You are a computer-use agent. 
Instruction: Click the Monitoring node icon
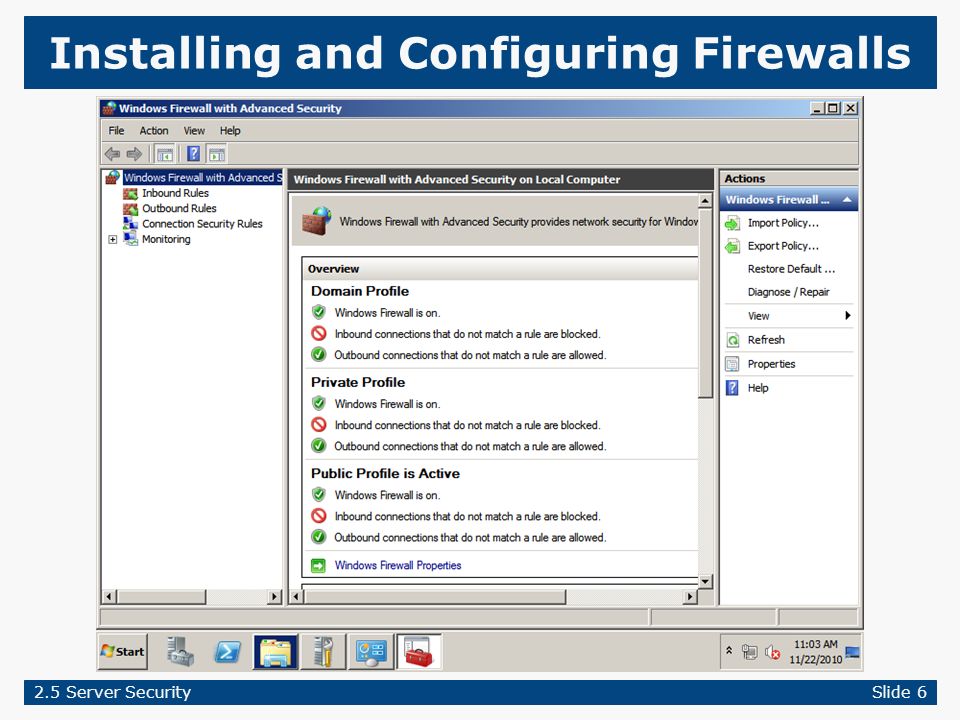(x=130, y=239)
